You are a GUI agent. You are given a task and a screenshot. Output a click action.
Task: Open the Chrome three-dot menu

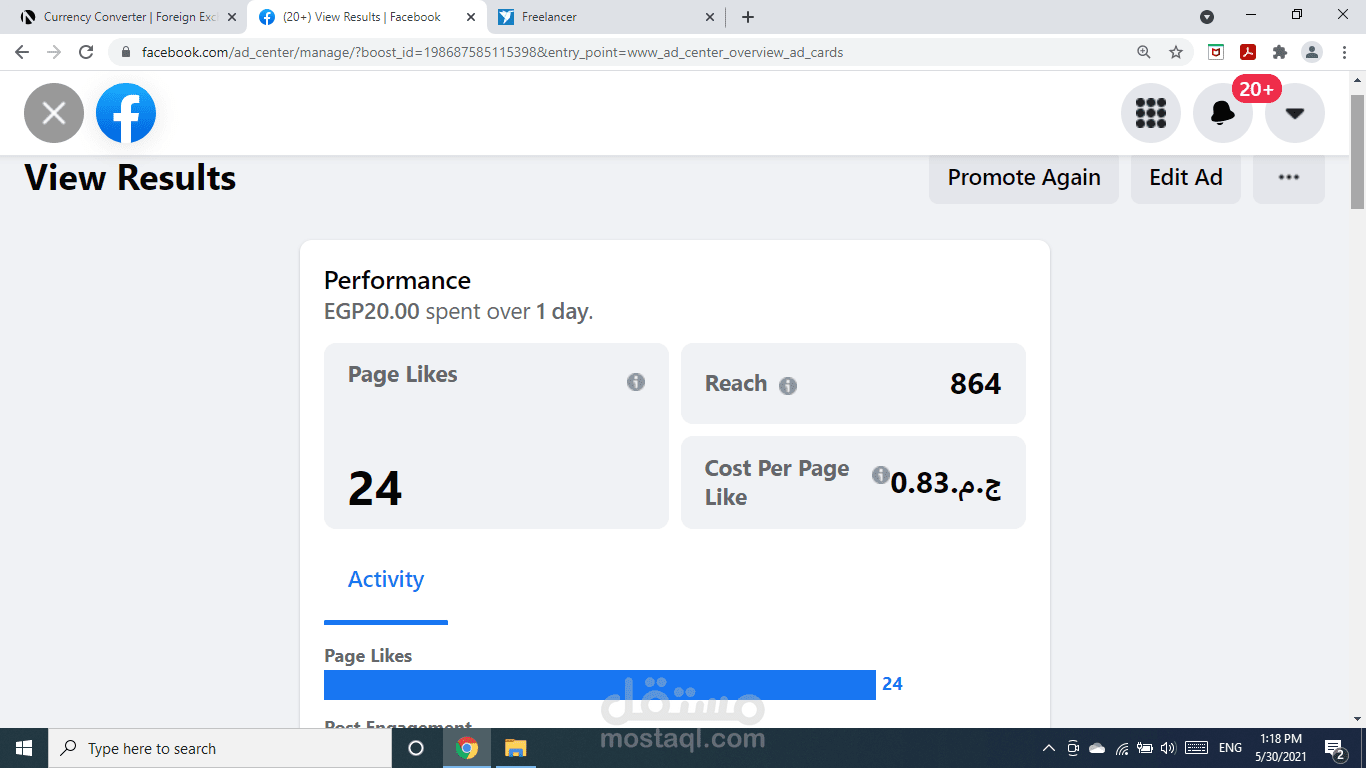[x=1344, y=52]
